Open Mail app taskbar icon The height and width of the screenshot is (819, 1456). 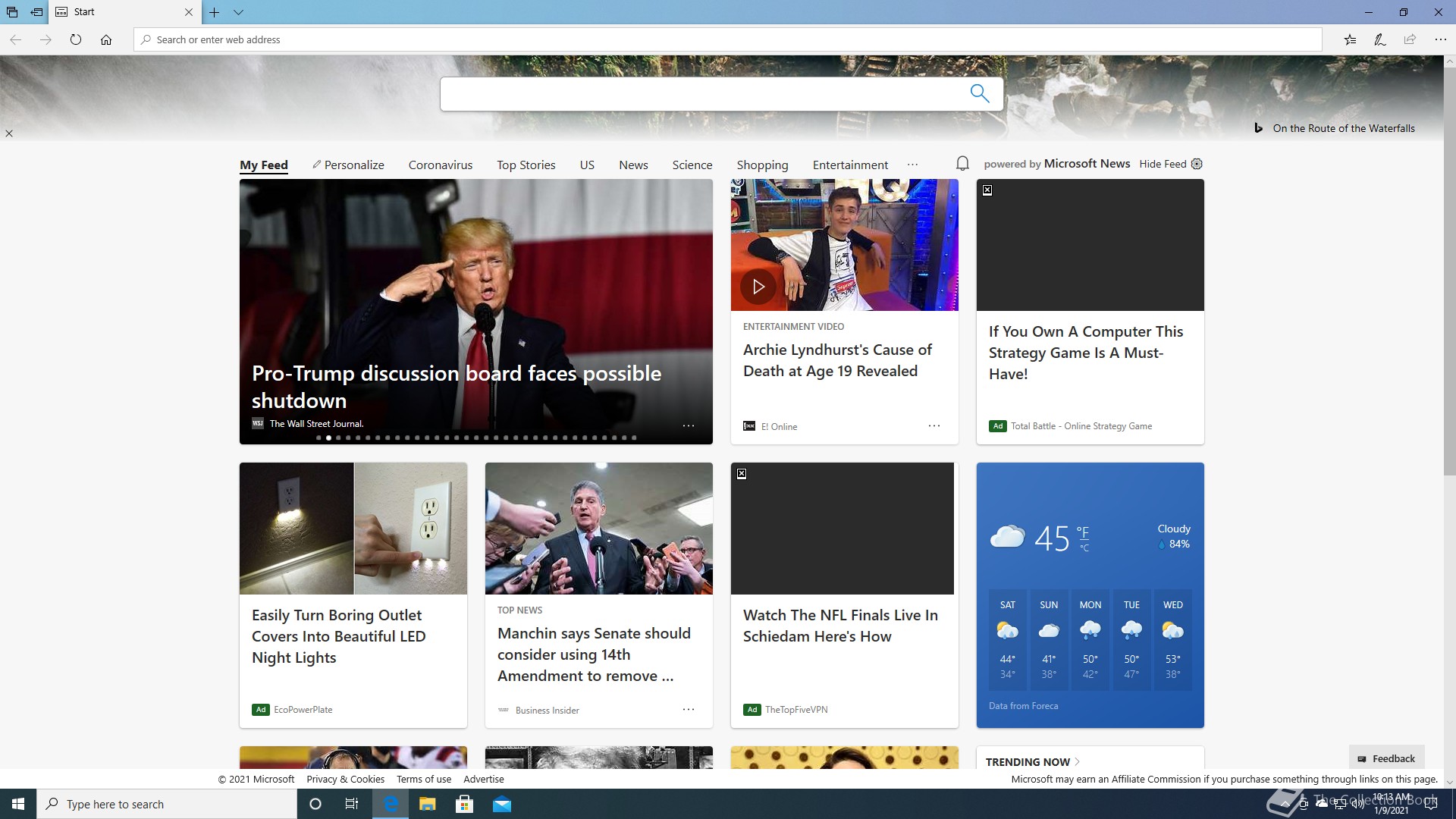coord(502,804)
